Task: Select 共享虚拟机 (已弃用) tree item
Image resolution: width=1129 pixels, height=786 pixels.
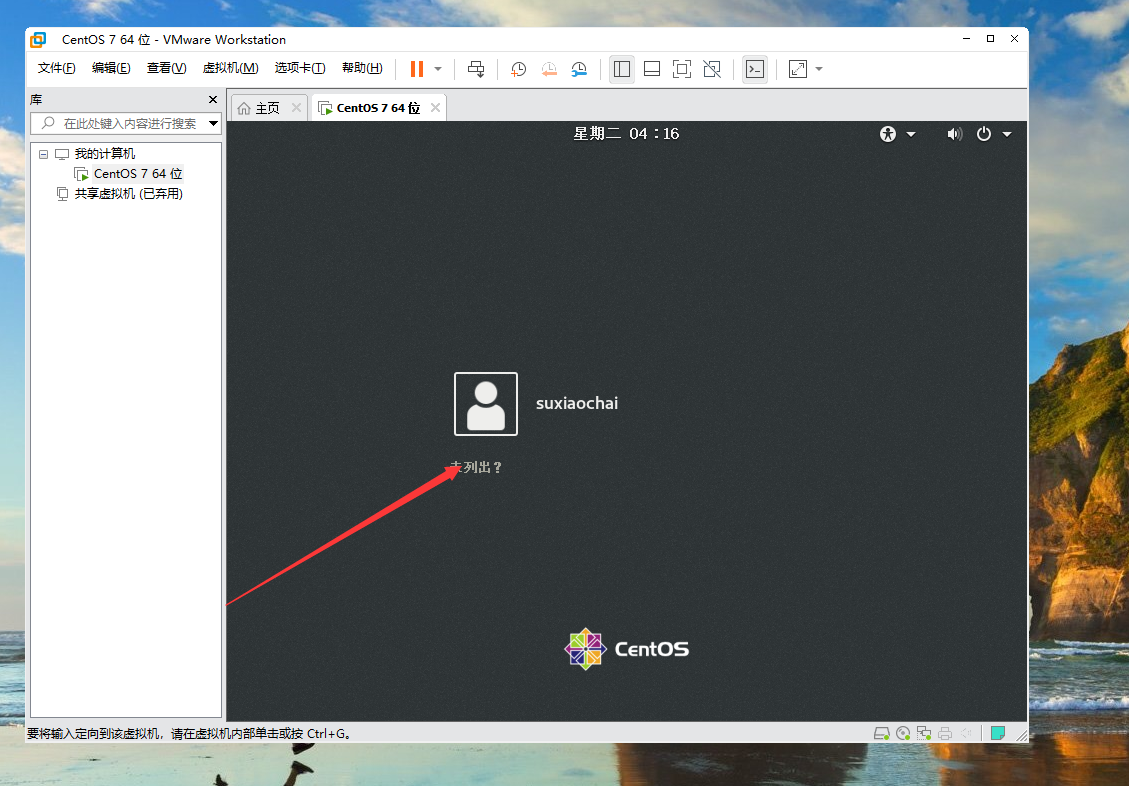Action: pyautogui.click(x=129, y=194)
